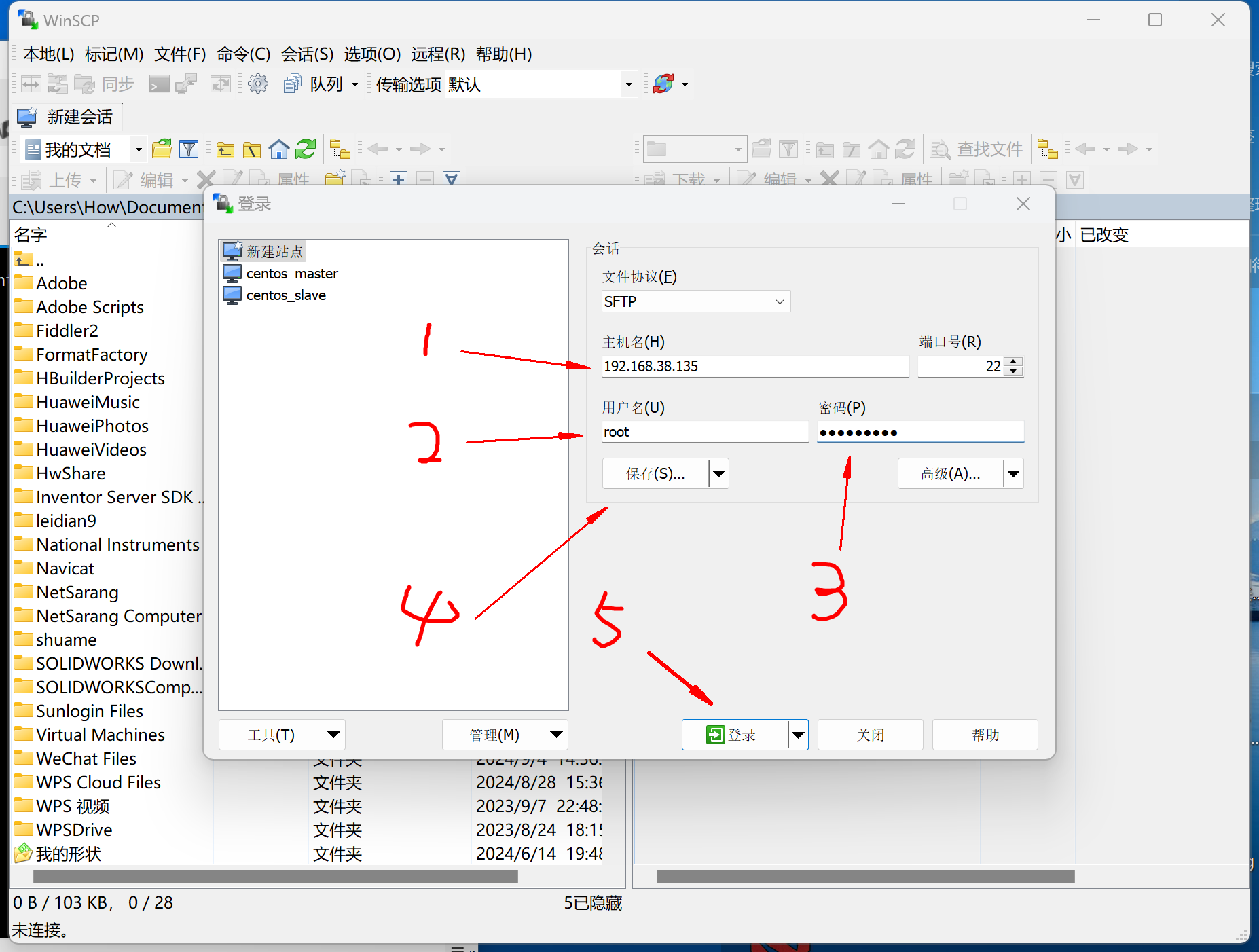The height and width of the screenshot is (952, 1259).
Task: Open the 队列 dropdown arrow
Action: tap(354, 84)
